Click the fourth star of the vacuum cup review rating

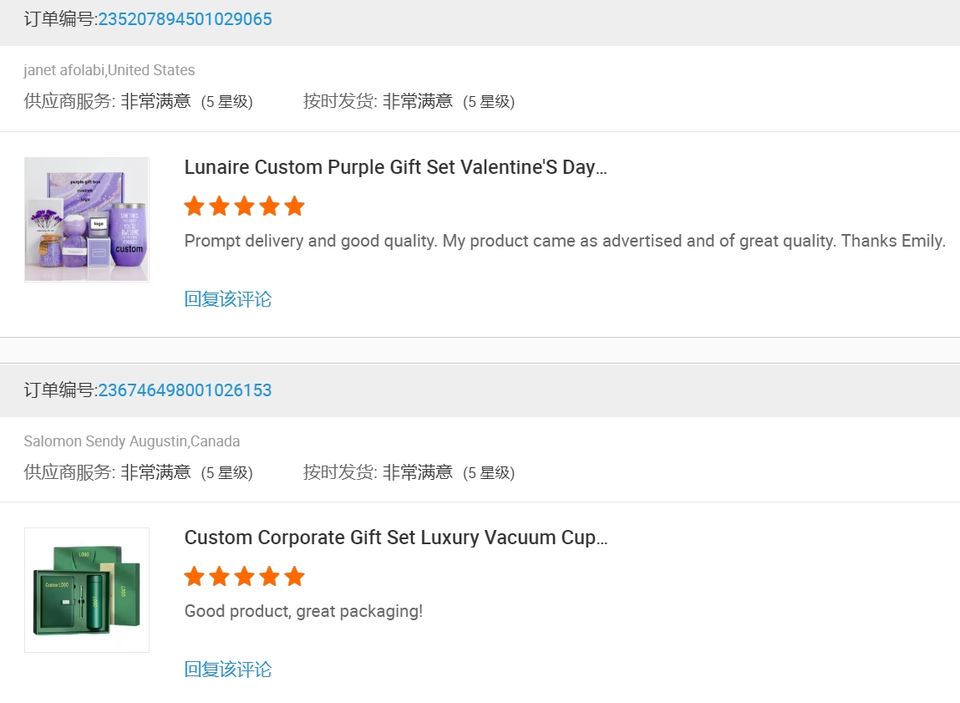click(269, 576)
